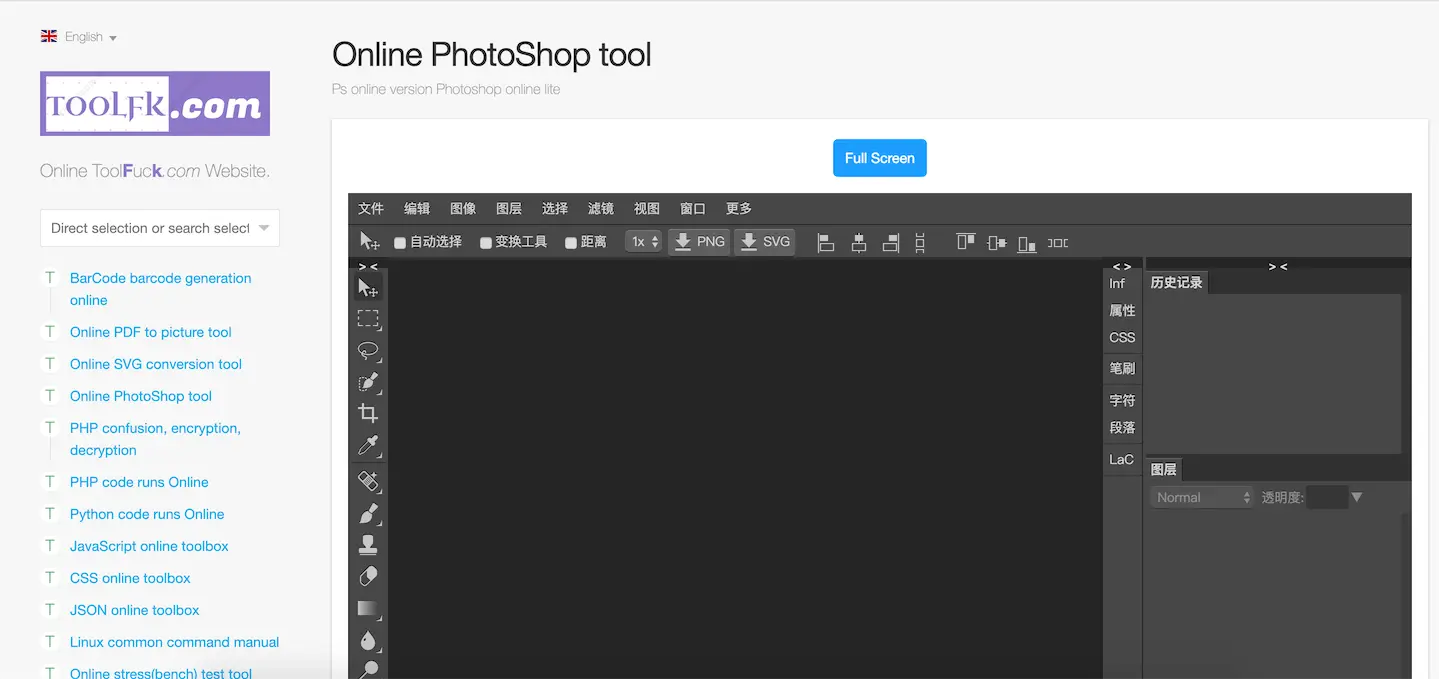Select the Clone Stamp tool
1439x679 pixels.
[369, 544]
